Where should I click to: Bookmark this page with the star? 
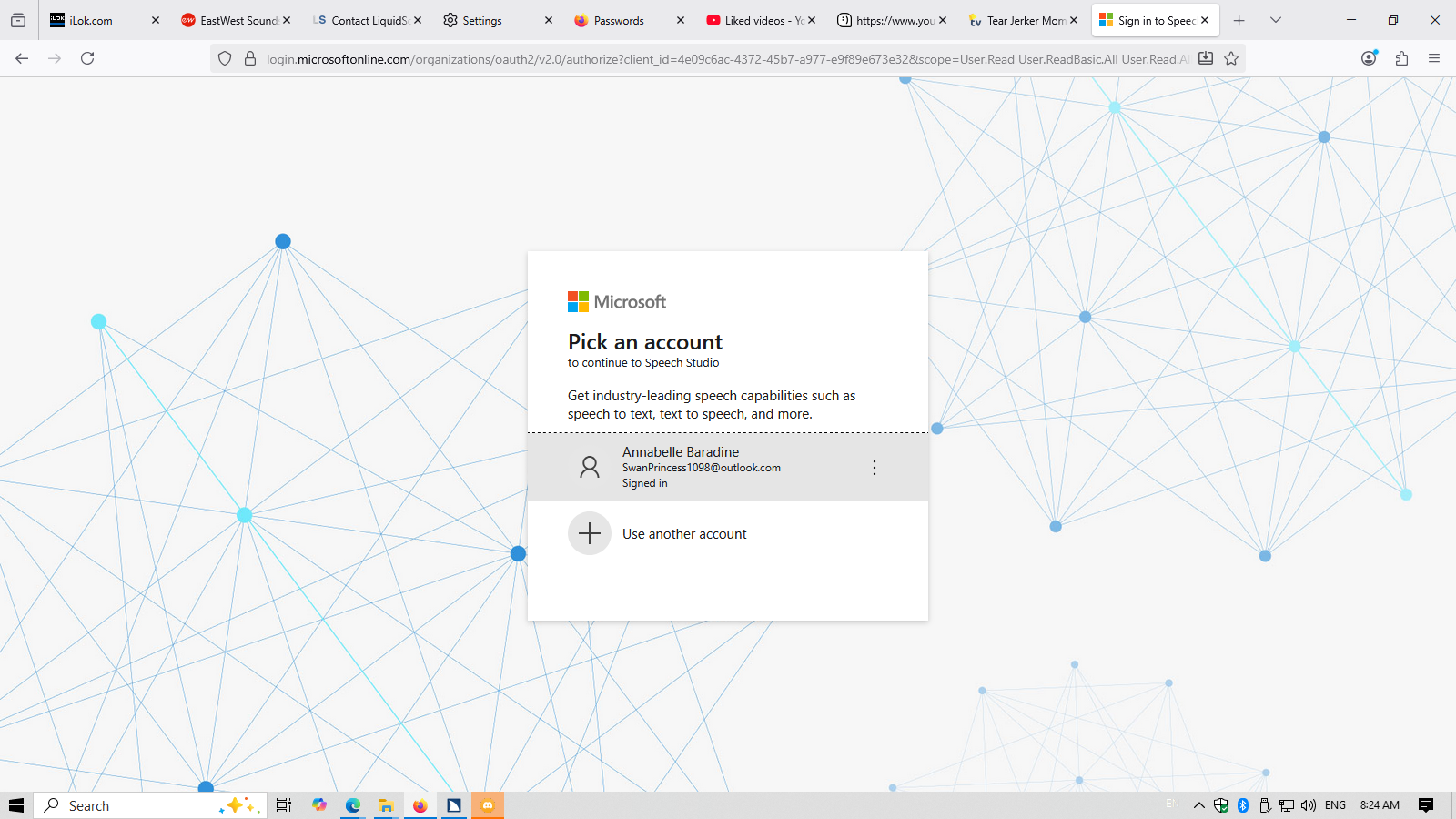pyautogui.click(x=1231, y=58)
